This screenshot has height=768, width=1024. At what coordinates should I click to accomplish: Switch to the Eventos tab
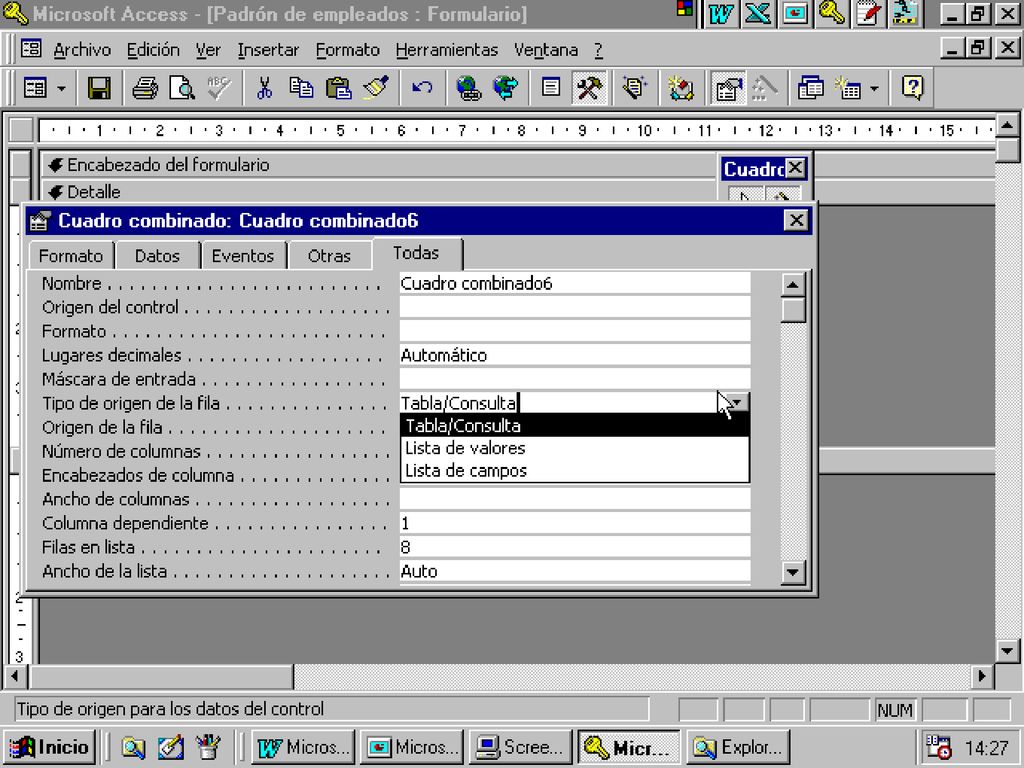(x=243, y=255)
